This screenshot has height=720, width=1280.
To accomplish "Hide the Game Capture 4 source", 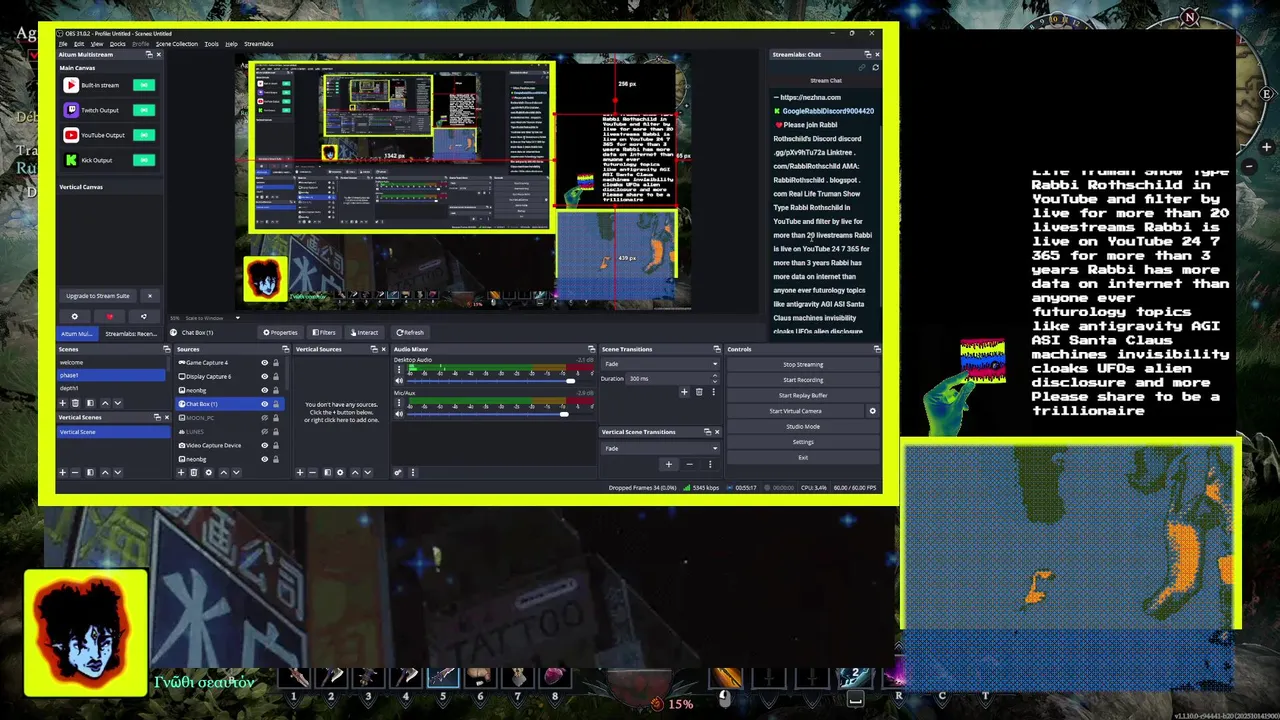I will pos(264,363).
